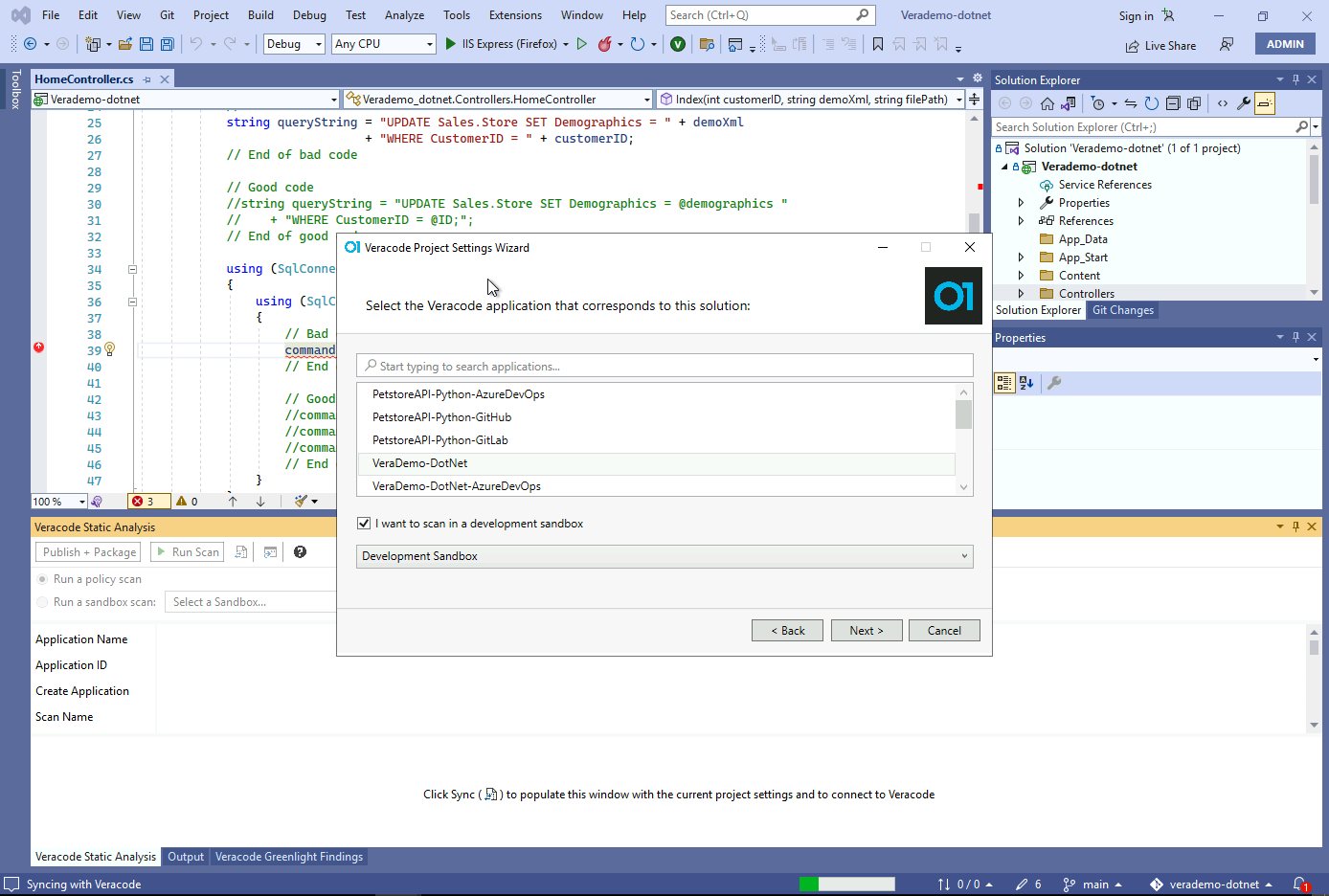This screenshot has height=896, width=1329.
Task: Click the Save All toolbar icon
Action: pos(168,44)
